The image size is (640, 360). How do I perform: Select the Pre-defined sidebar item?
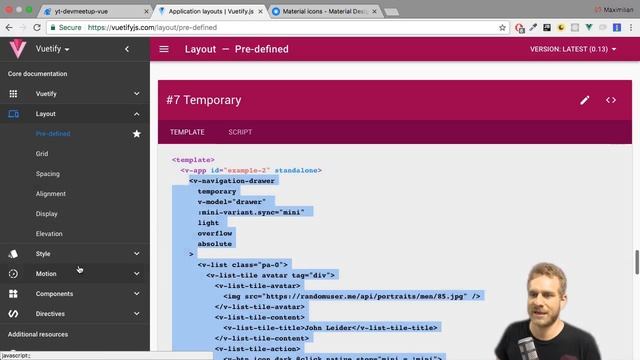[53, 133]
